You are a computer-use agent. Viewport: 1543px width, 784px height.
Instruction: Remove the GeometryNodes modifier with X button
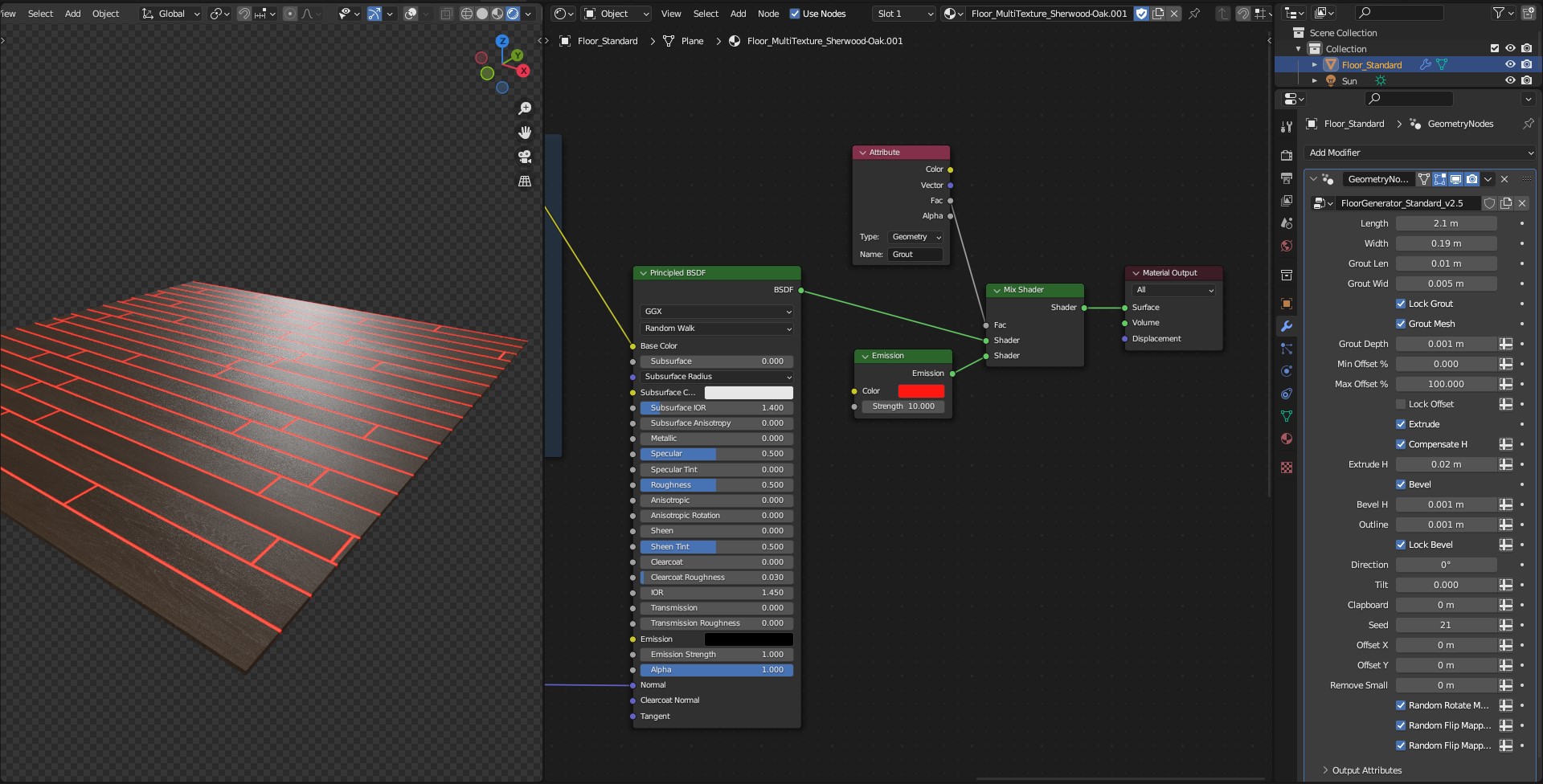(1504, 179)
